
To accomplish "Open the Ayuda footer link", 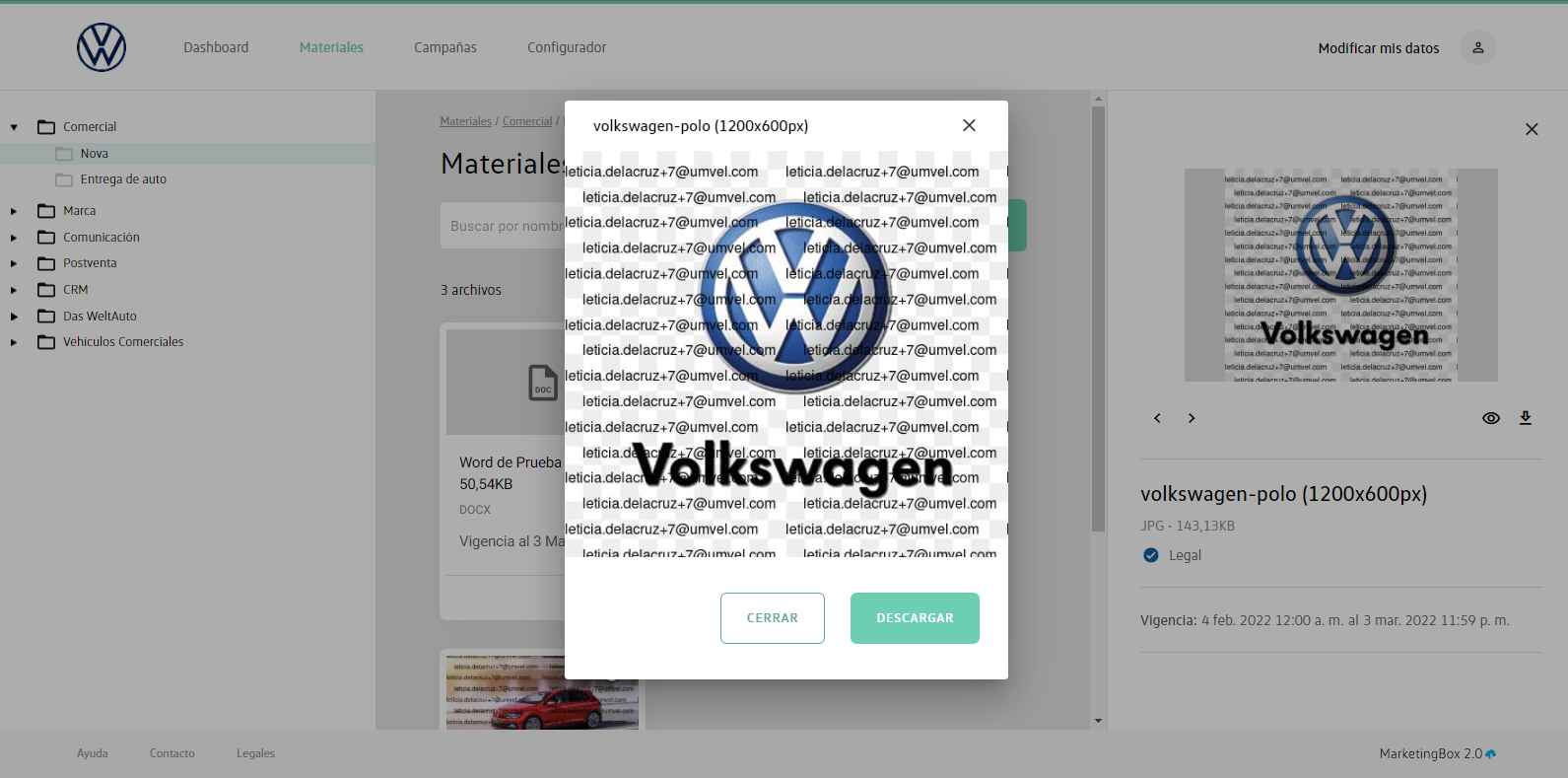I will (x=93, y=753).
